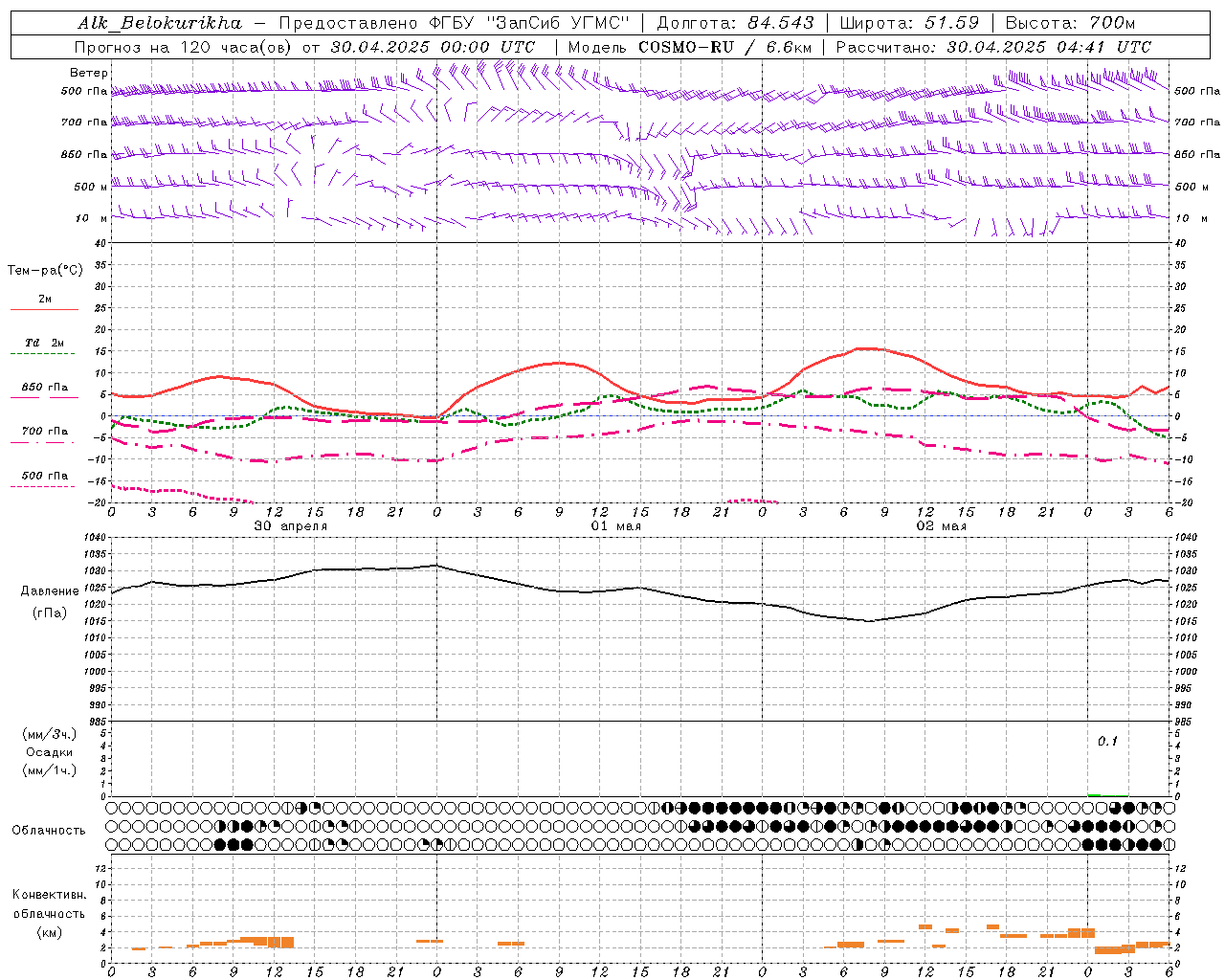Viewport: 1225px width, 980px height.
Task: Click the Долгота: 84.543 longitude value
Action: 735,23
